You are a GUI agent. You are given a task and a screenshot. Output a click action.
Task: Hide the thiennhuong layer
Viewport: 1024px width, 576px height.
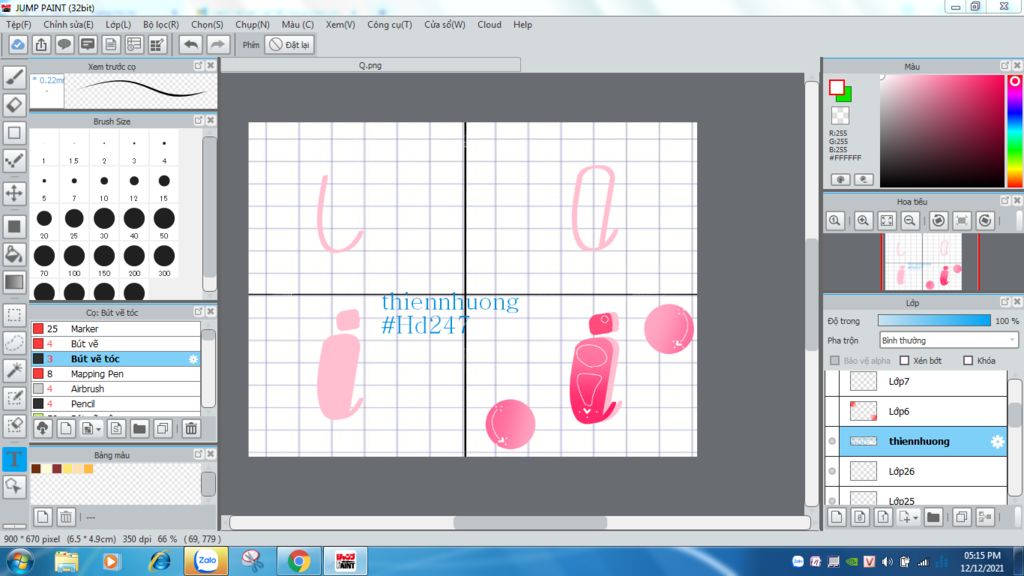(832, 441)
